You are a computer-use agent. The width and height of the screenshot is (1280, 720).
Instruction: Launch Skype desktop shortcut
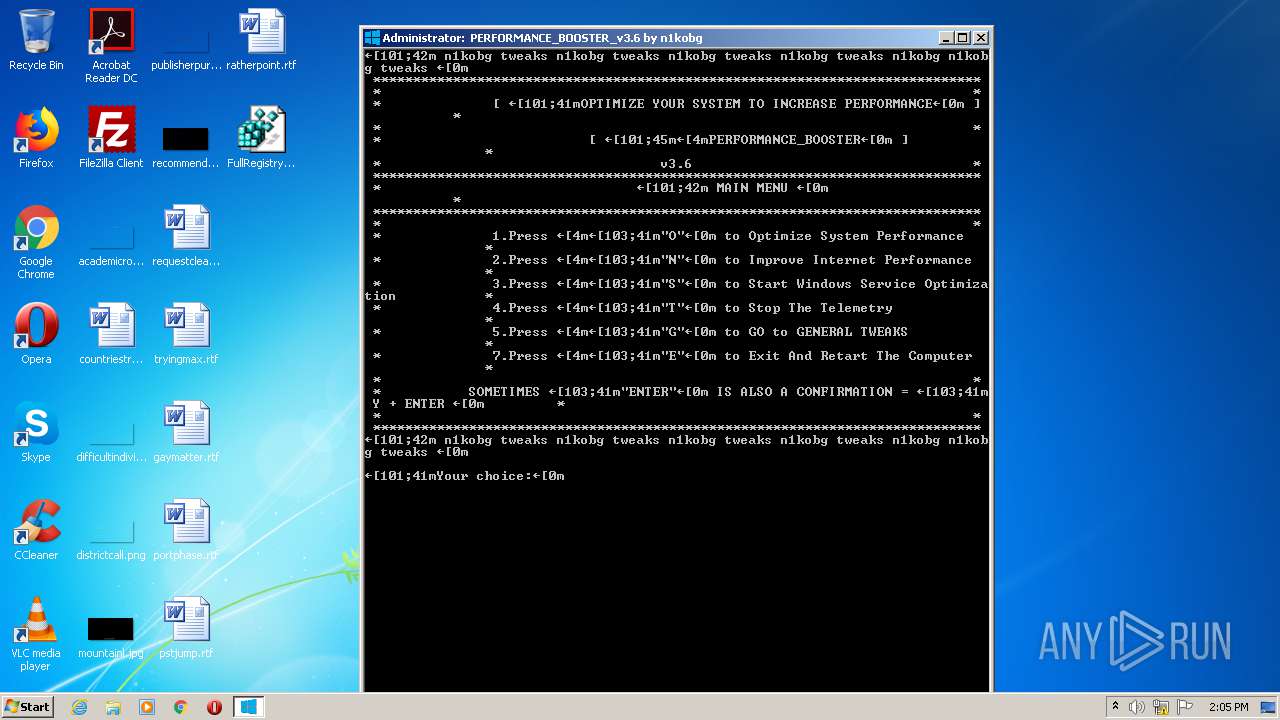[x=36, y=432]
